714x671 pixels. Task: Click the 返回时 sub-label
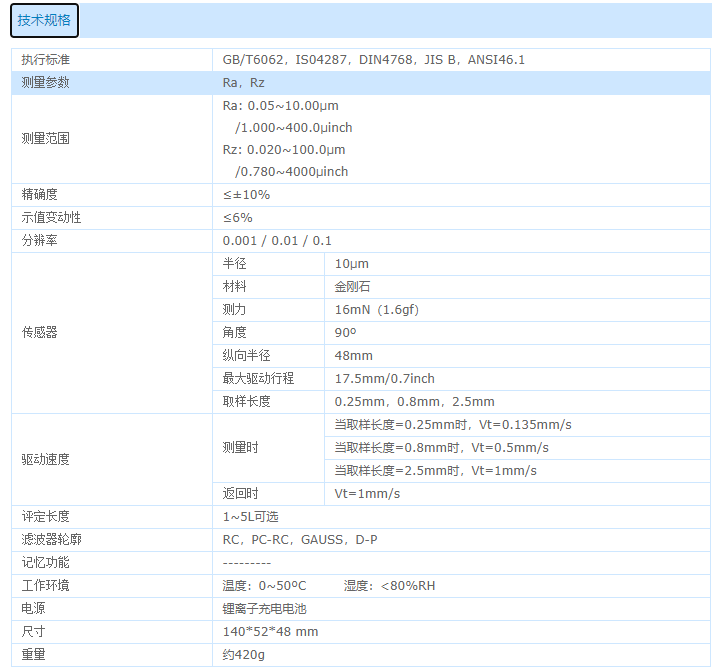click(x=240, y=494)
